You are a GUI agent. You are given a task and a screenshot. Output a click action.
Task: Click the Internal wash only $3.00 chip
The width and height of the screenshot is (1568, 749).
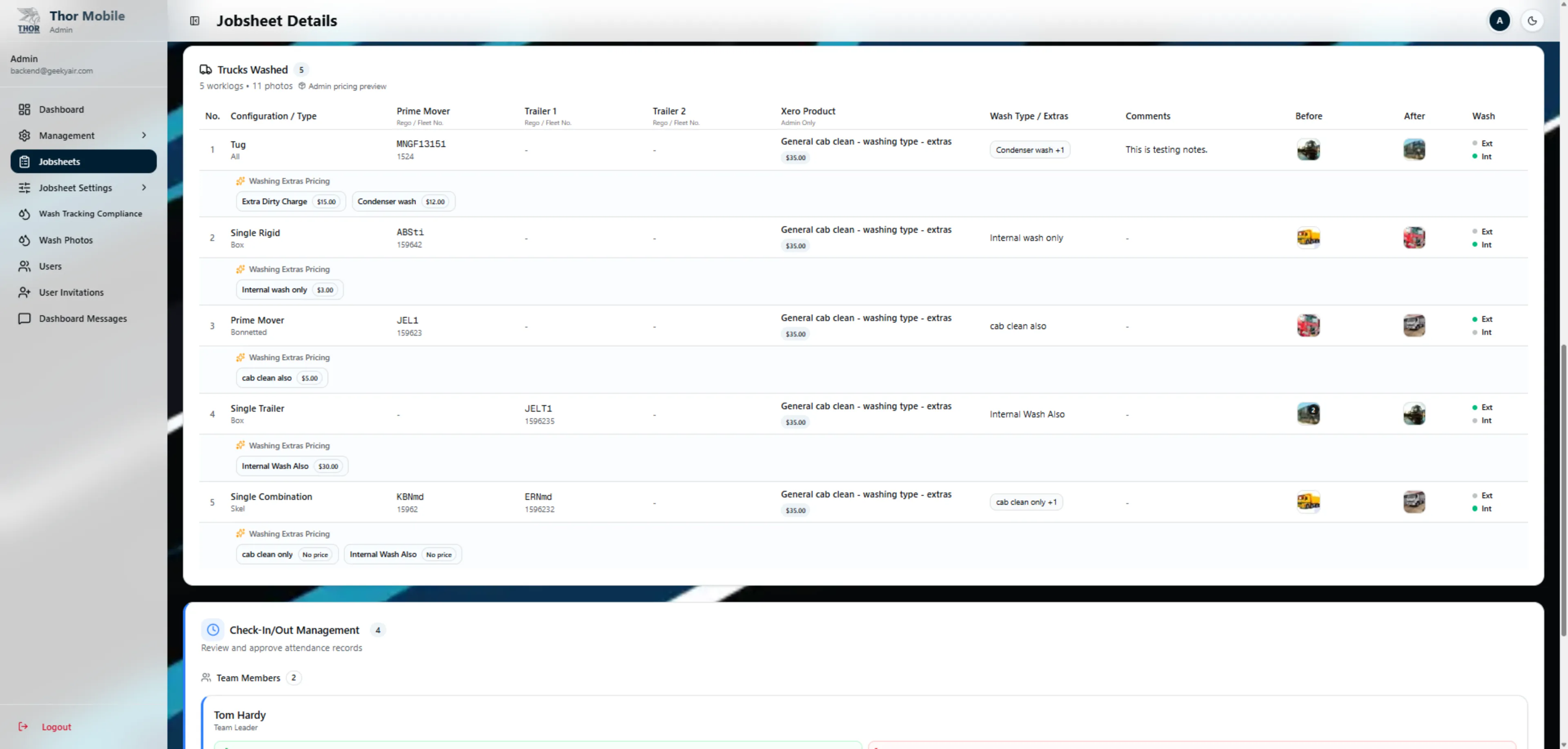(x=290, y=290)
